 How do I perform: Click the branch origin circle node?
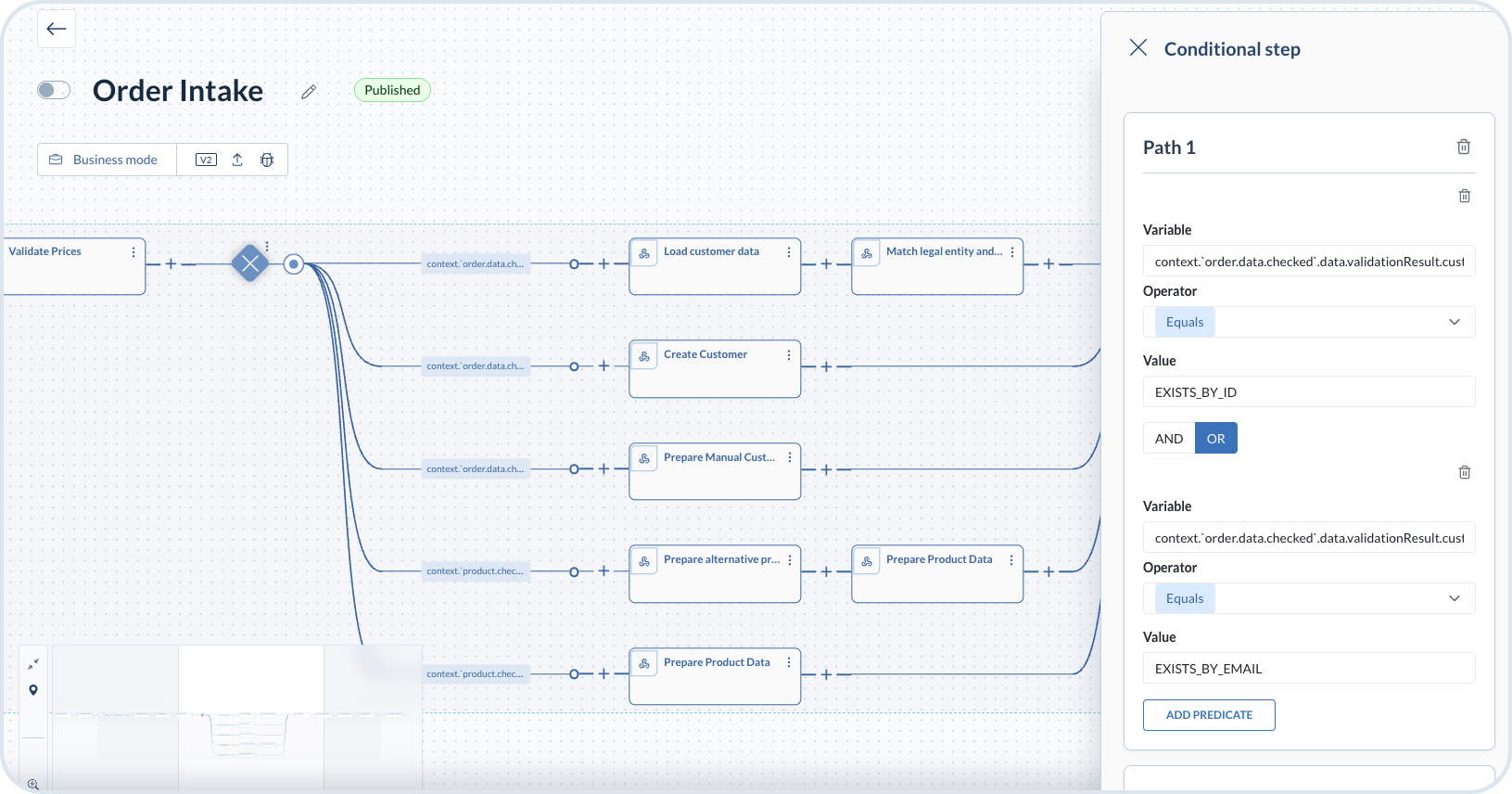[x=294, y=264]
